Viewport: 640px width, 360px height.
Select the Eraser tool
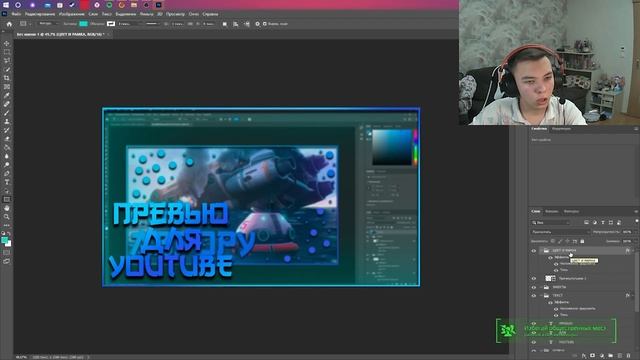[x=7, y=139]
